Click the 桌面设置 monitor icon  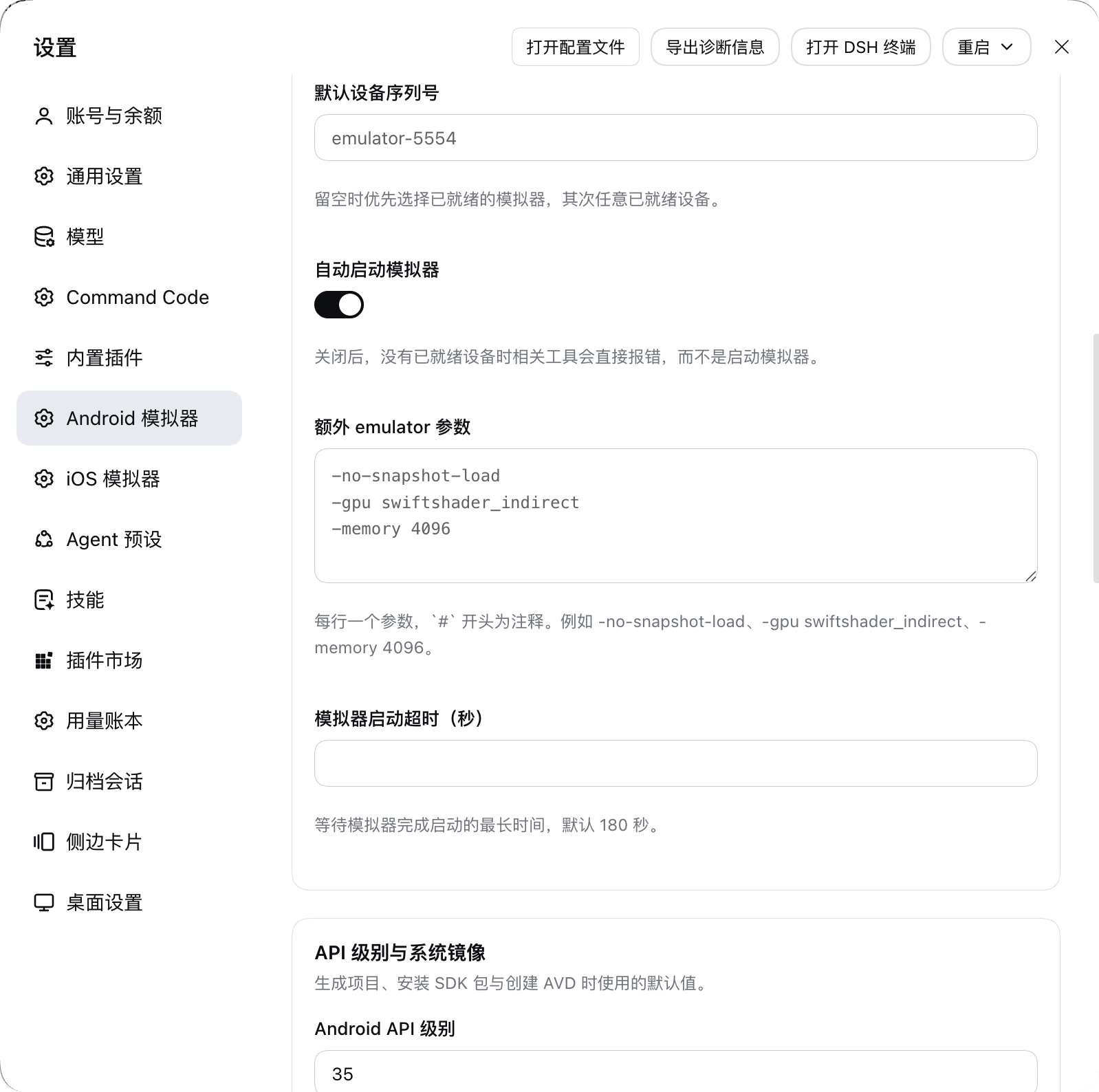click(x=44, y=903)
